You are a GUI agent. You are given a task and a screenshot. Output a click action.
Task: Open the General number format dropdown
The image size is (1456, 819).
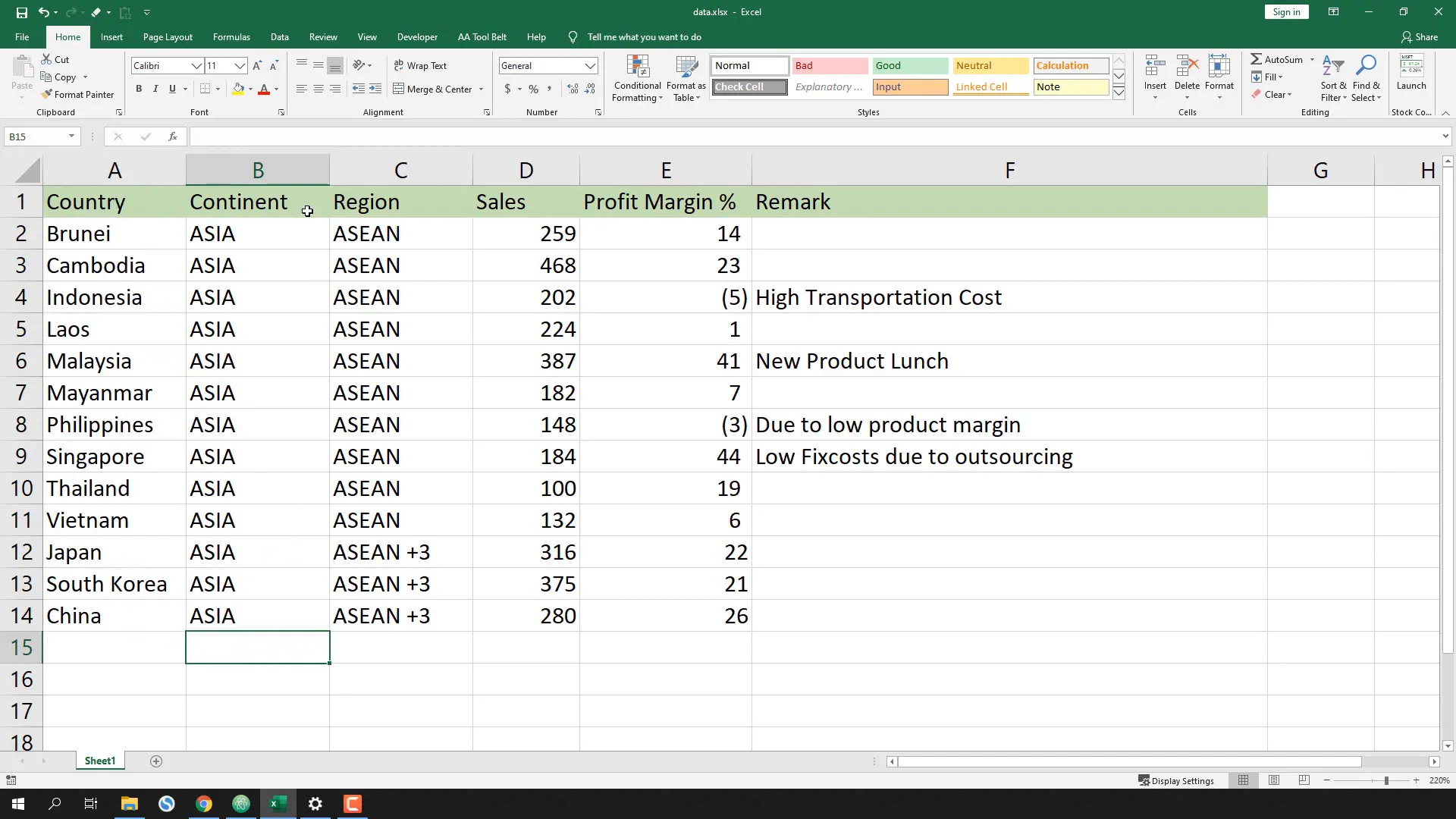click(589, 65)
